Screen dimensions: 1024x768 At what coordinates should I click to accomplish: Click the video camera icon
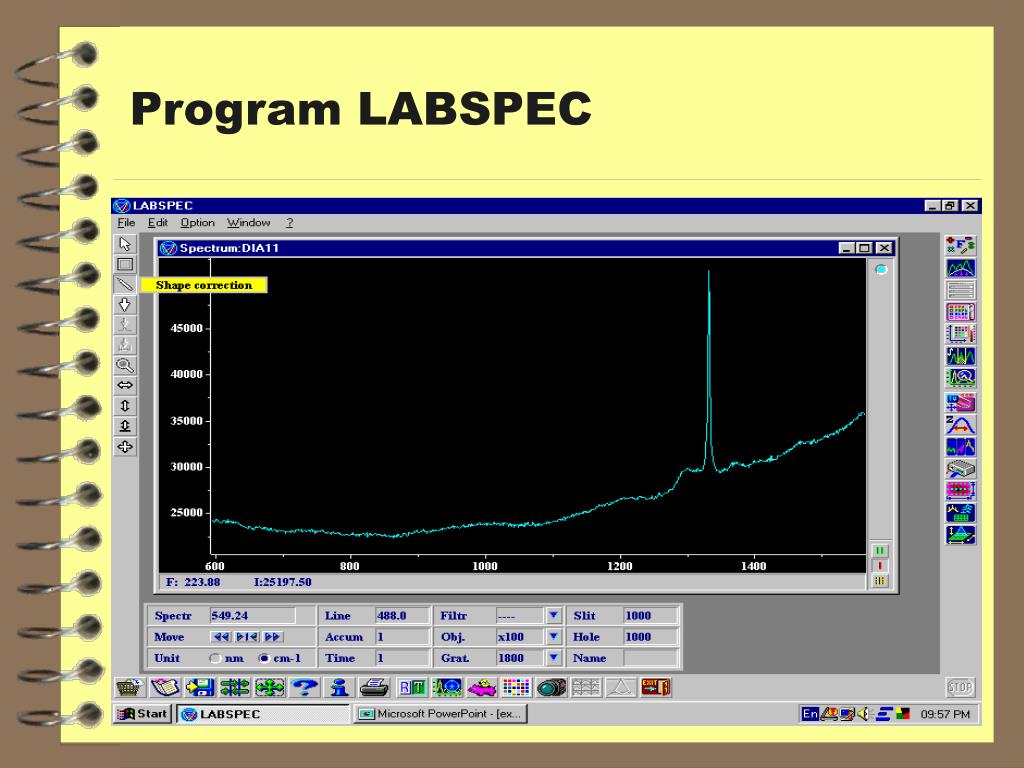coord(551,687)
